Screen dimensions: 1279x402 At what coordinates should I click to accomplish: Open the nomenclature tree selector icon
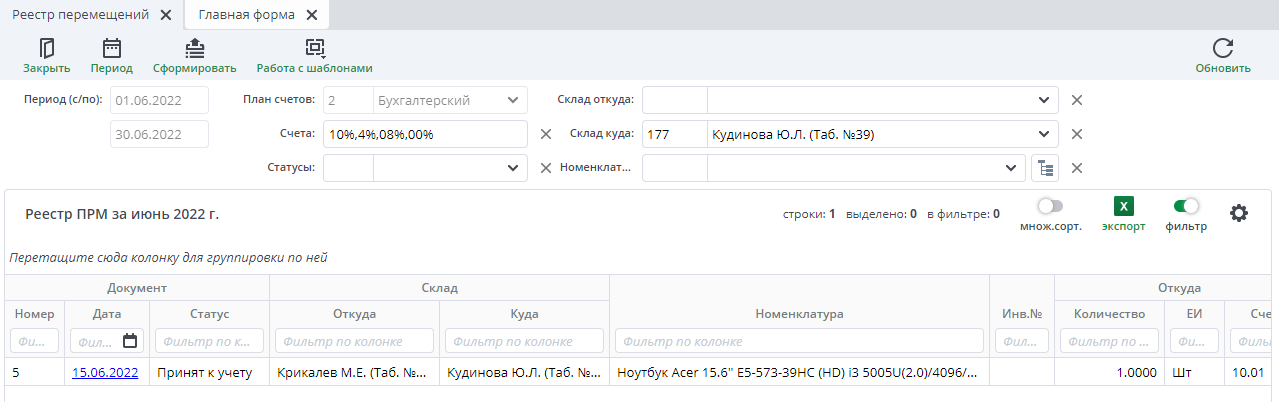coord(1044,168)
